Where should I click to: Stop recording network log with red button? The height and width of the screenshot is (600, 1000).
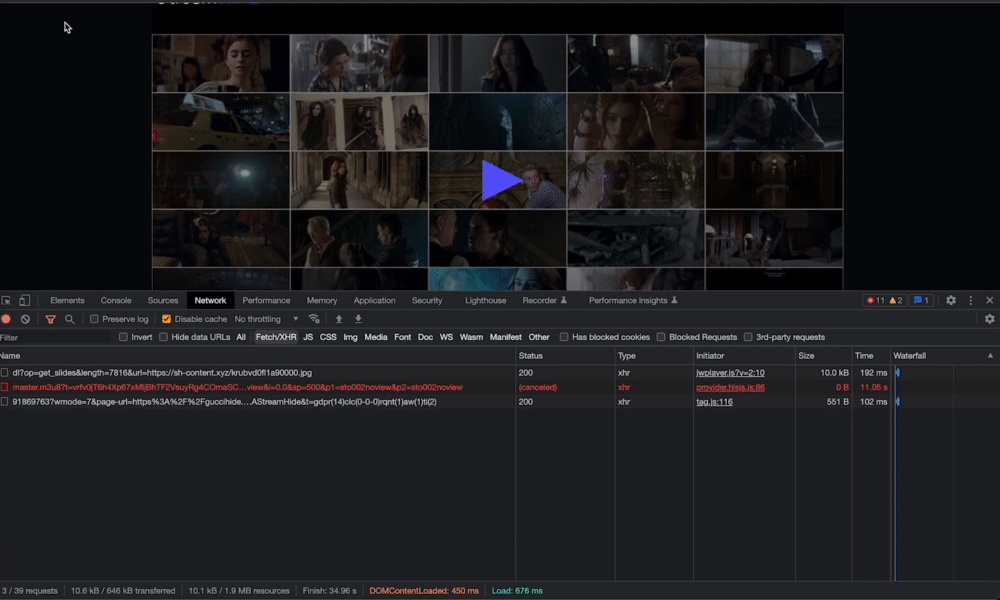click(6, 319)
